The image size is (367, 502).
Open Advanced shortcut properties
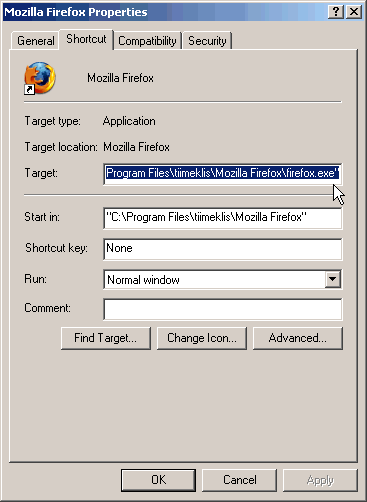pyautogui.click(x=298, y=338)
